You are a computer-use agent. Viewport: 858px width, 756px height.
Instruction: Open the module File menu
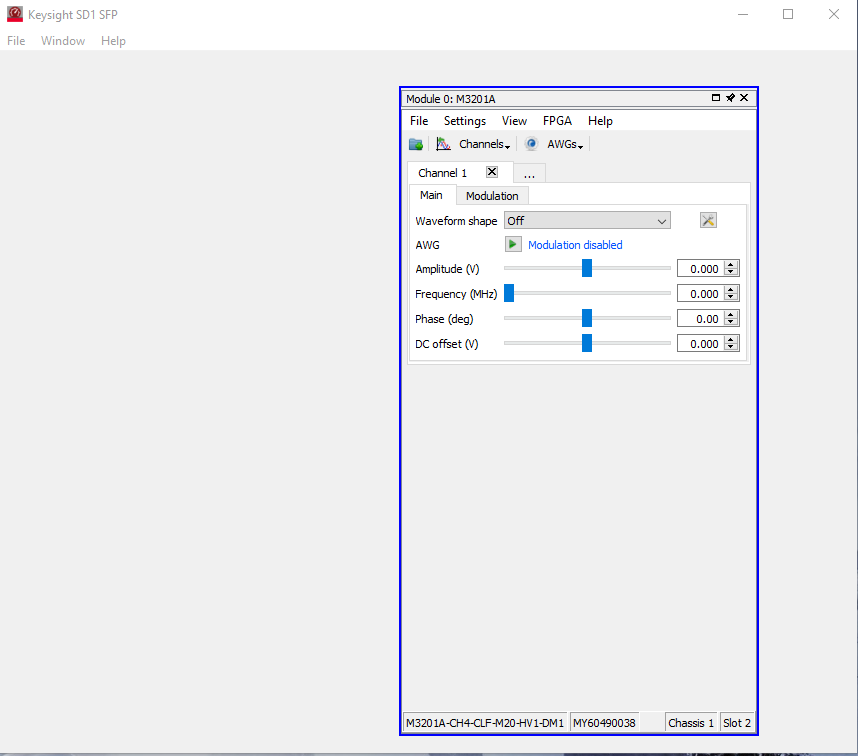click(x=419, y=121)
